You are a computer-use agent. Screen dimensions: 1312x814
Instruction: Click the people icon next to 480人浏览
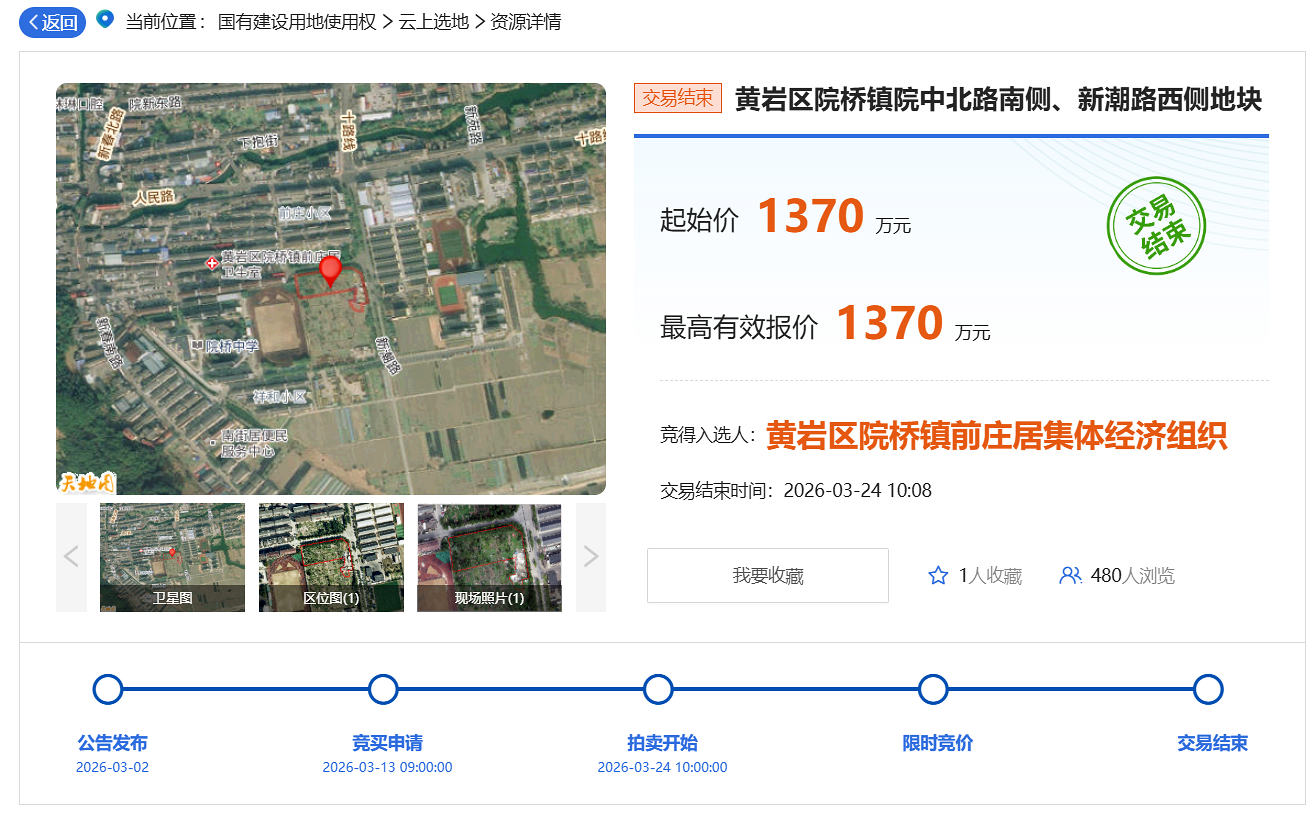pos(1070,576)
